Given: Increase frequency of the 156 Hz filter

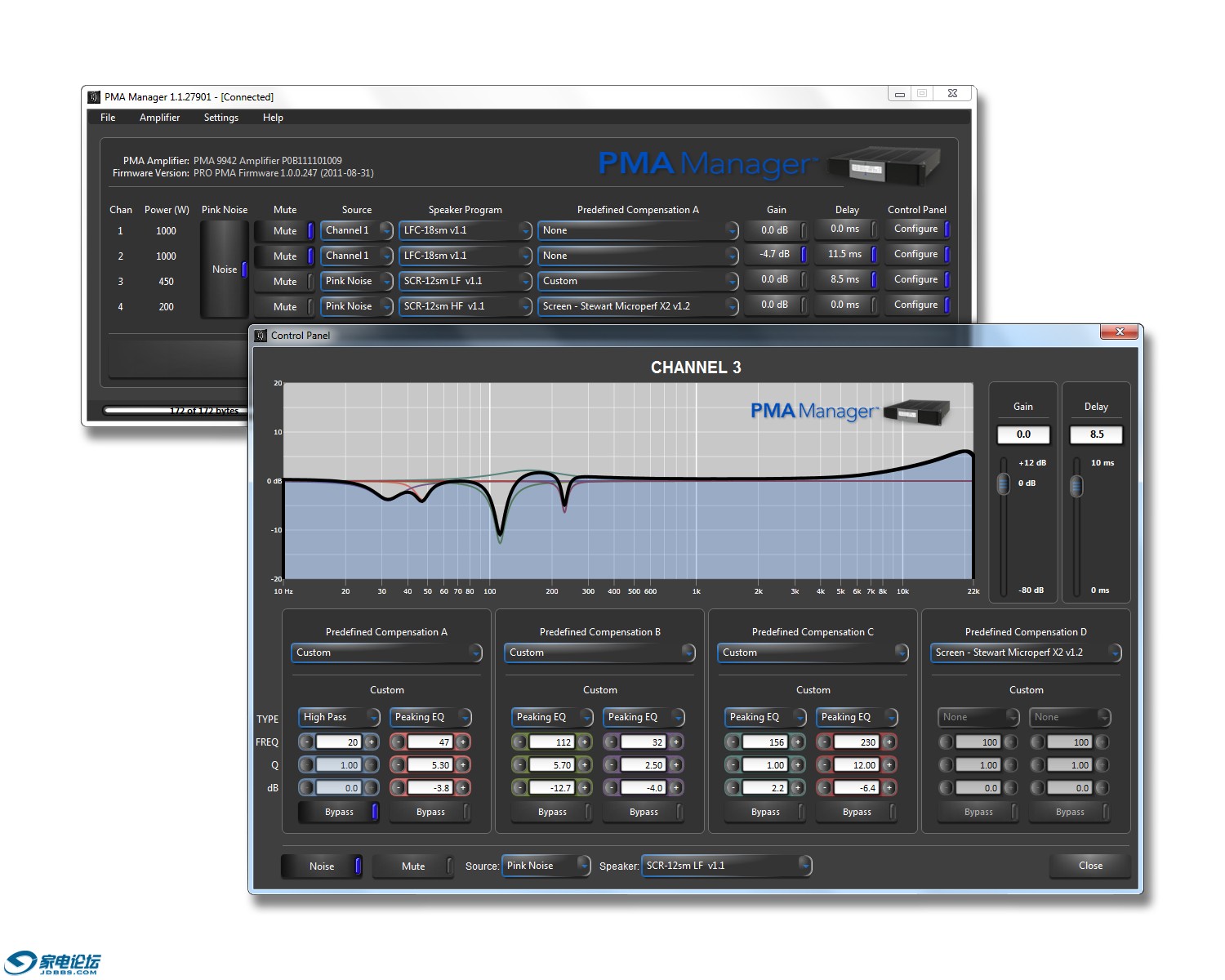Looking at the screenshot, I should tap(798, 742).
